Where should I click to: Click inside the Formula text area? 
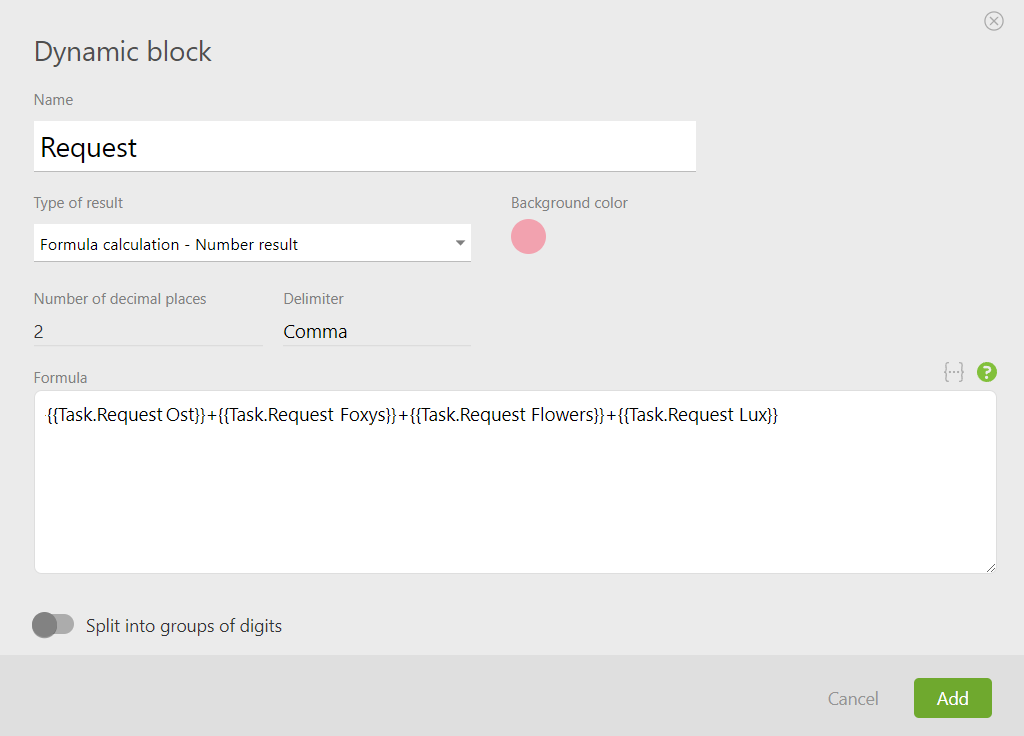click(x=515, y=496)
